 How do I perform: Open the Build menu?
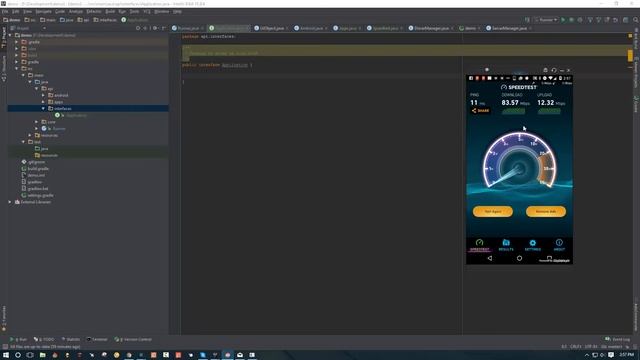coord(110,11)
